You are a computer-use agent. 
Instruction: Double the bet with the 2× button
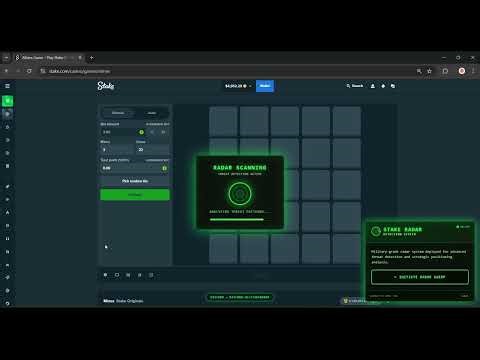[x=163, y=132]
